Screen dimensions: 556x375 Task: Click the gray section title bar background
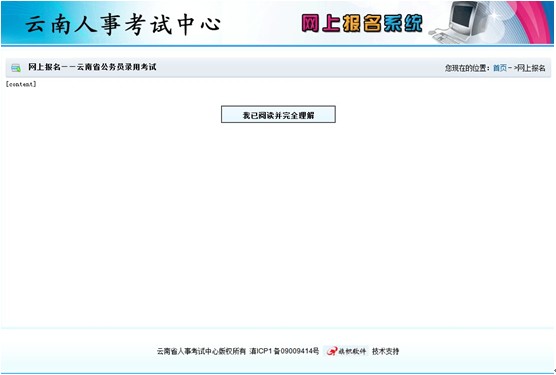click(x=284, y=68)
